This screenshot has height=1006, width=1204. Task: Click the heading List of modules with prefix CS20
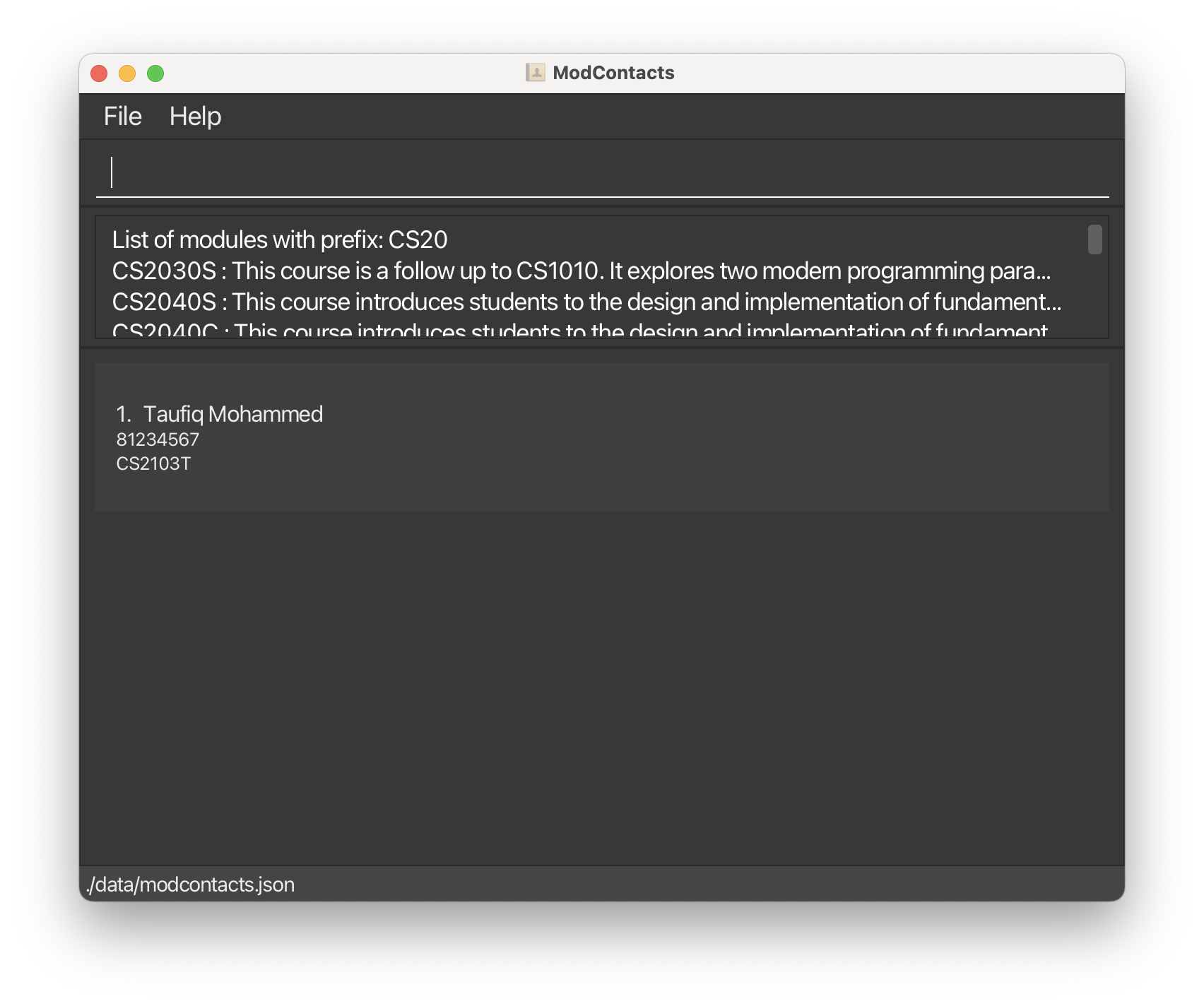278,239
